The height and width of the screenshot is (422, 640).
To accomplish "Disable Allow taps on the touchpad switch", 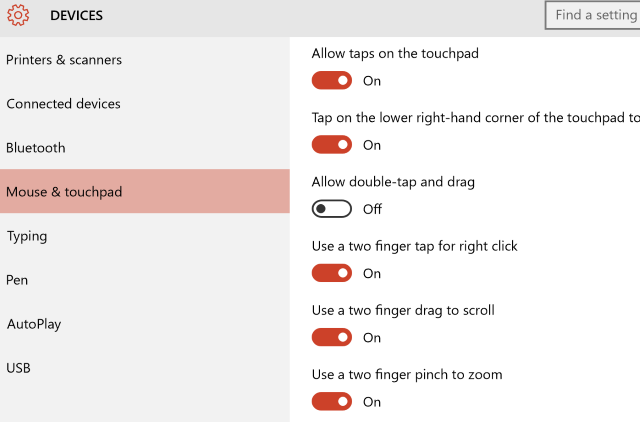I will tap(332, 81).
